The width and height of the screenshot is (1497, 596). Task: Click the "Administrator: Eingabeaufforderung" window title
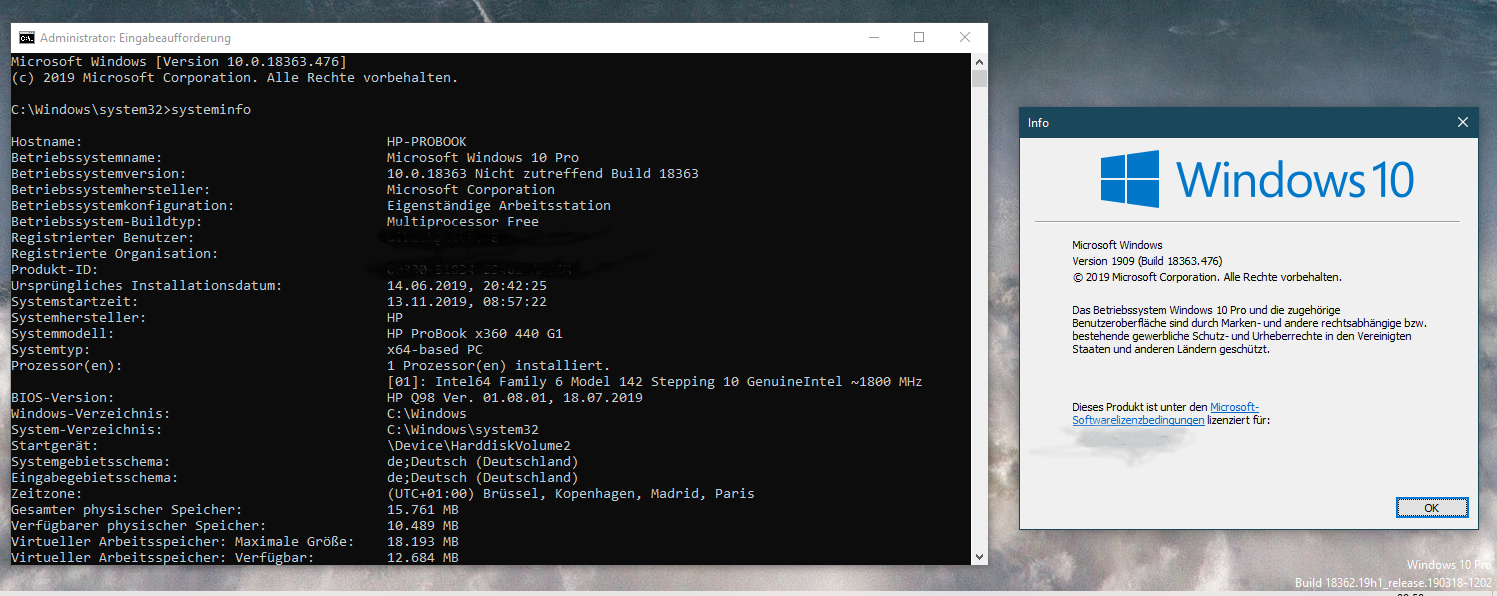tap(135, 38)
